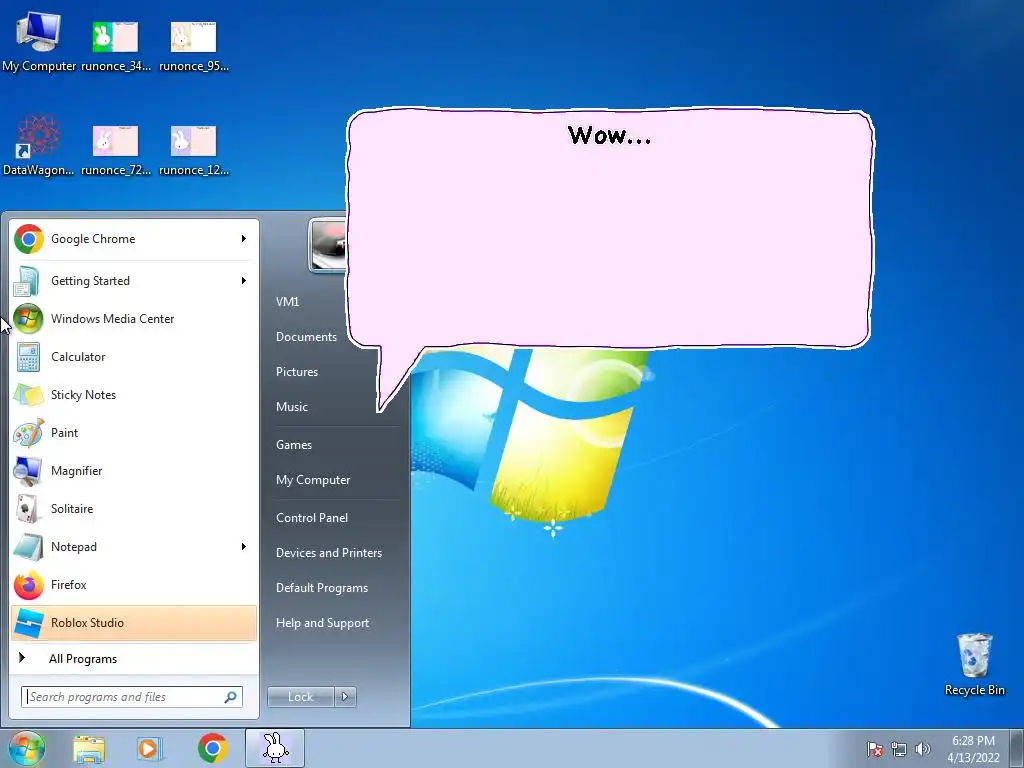Select the Recycle Bin desktop icon

(x=974, y=664)
